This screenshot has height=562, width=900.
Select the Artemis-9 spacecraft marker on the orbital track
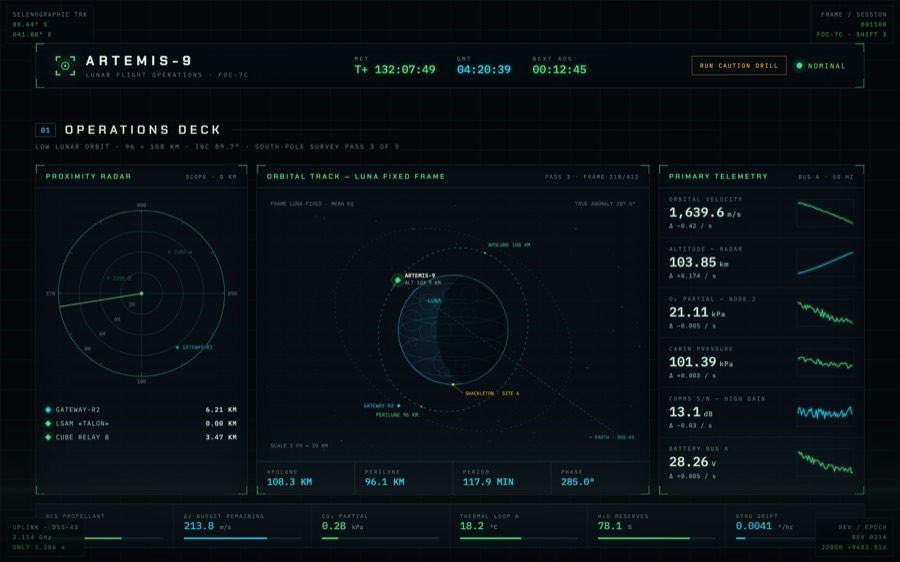click(x=397, y=280)
